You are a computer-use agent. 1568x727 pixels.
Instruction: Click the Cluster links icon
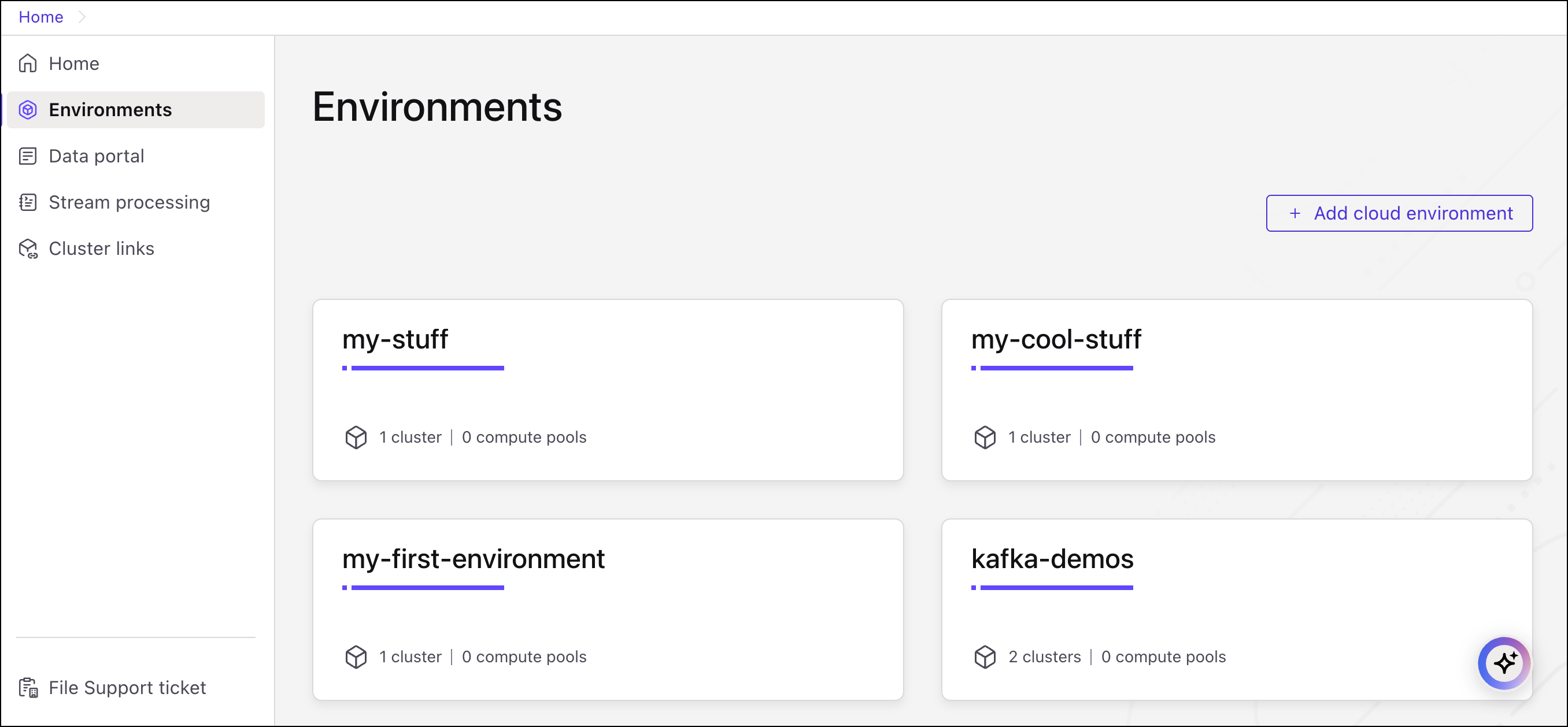(28, 248)
